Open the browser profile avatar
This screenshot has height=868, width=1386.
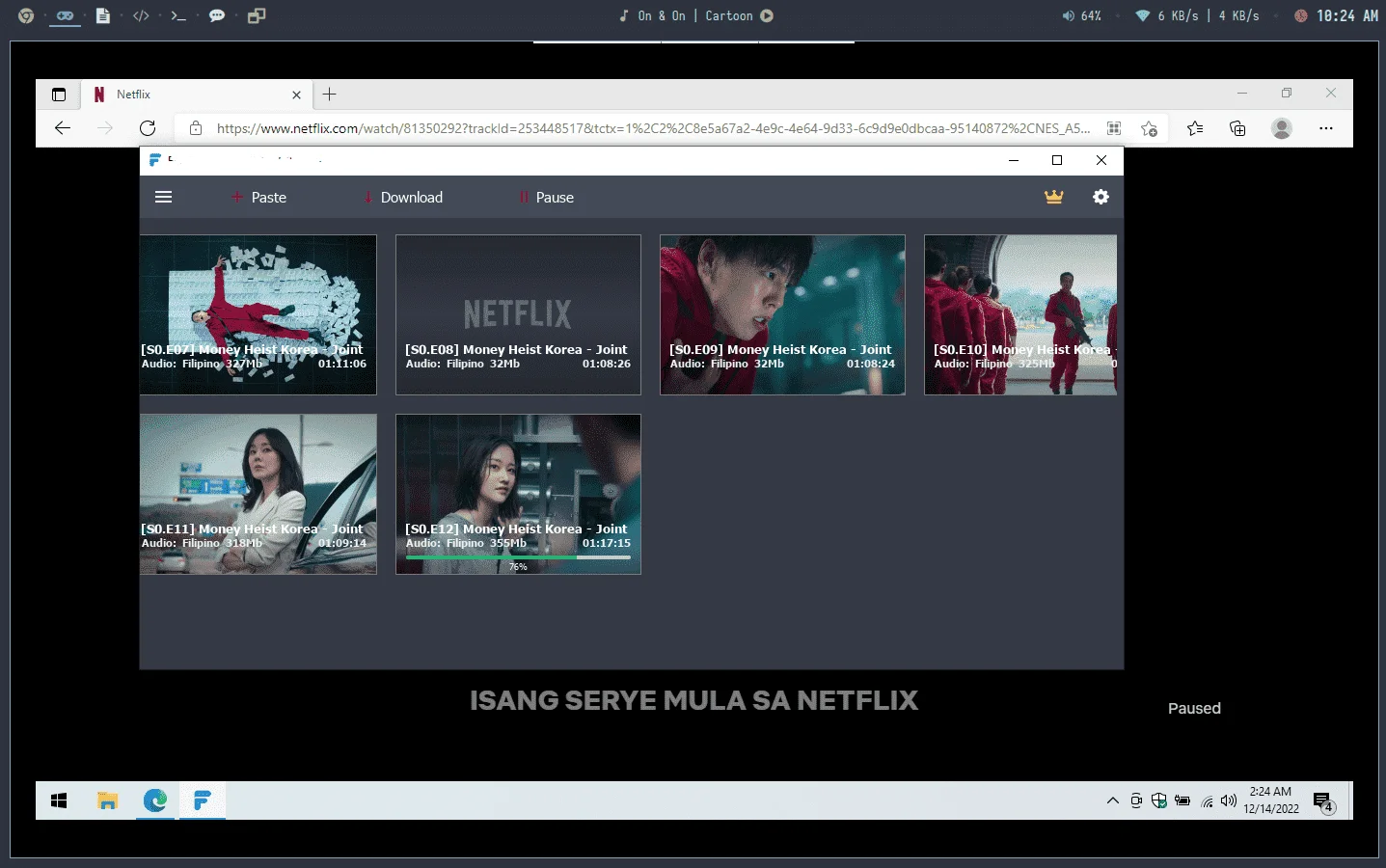point(1282,128)
